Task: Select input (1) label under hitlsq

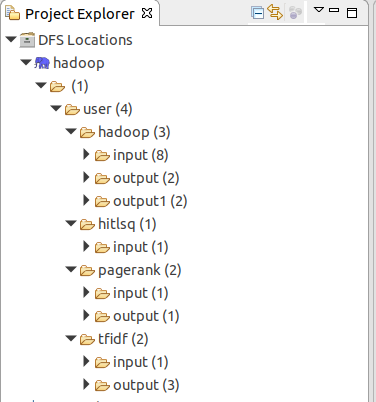Action: pos(141,247)
